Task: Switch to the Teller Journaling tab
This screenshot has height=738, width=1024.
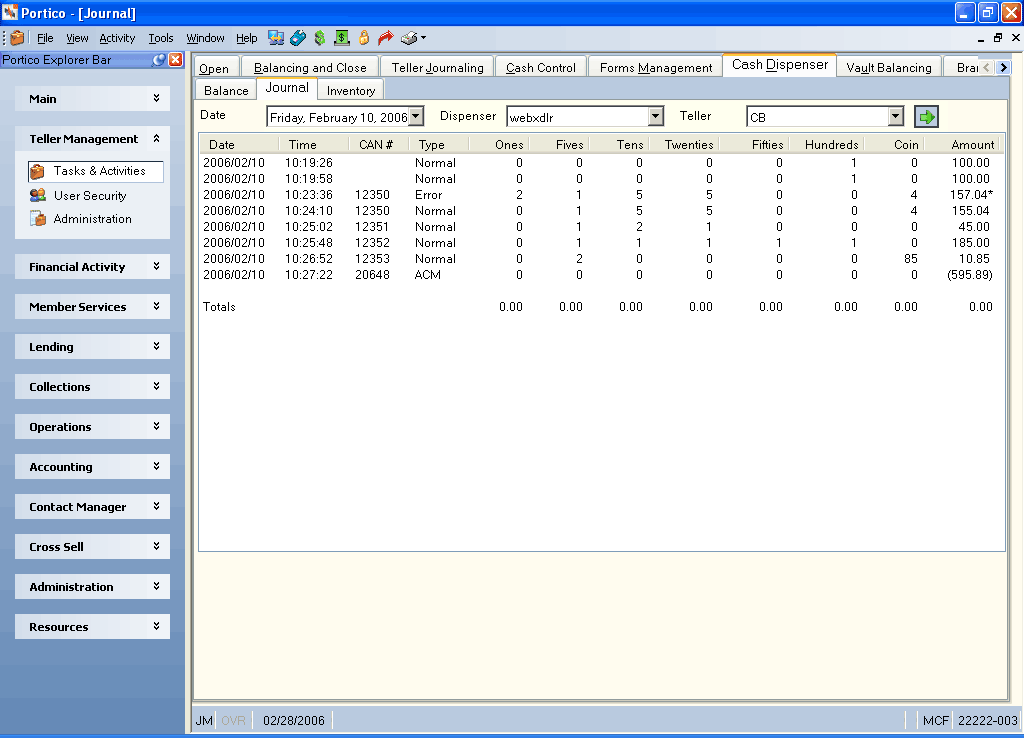Action: pyautogui.click(x=438, y=67)
